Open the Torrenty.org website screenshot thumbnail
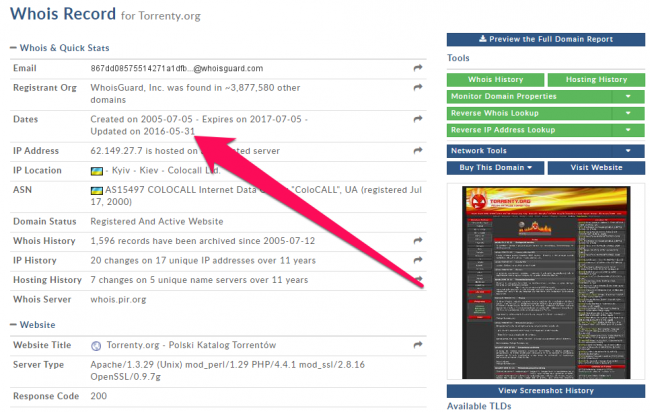650x412 pixels. click(546, 282)
